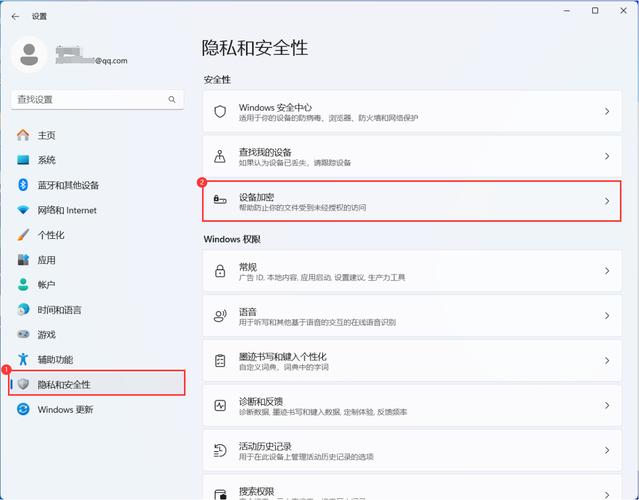
Task: Click the person icon next to 帐户
Action: pos(23,284)
